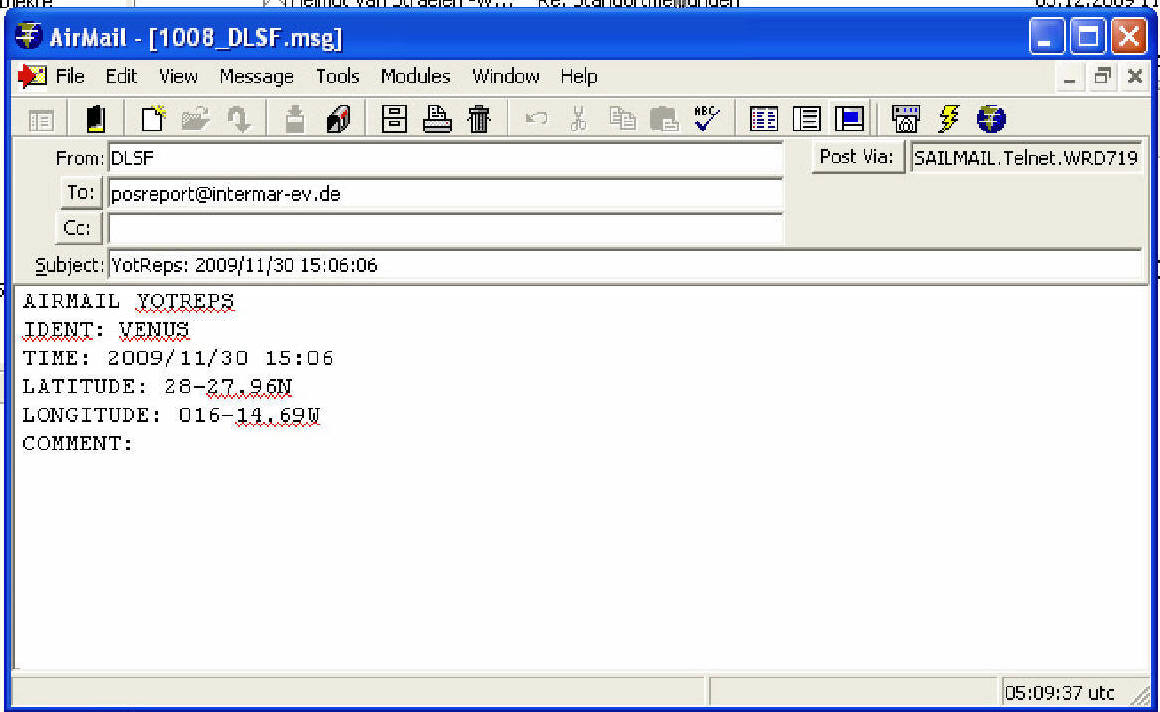The width and height of the screenshot is (1160, 712).
Task: Open the Modules menu
Action: 416,76
